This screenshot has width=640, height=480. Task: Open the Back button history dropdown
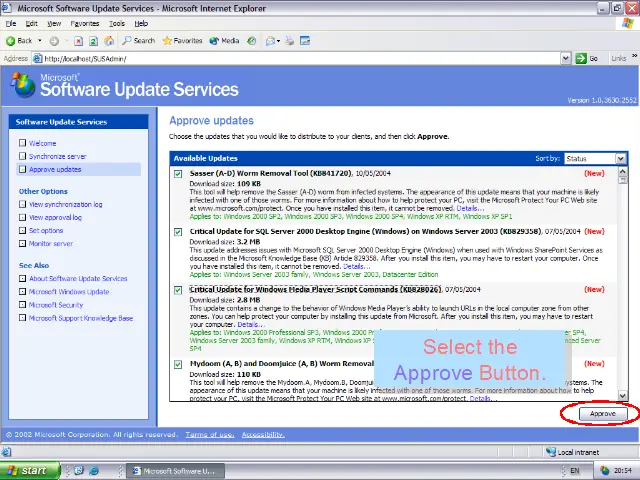click(x=40, y=40)
